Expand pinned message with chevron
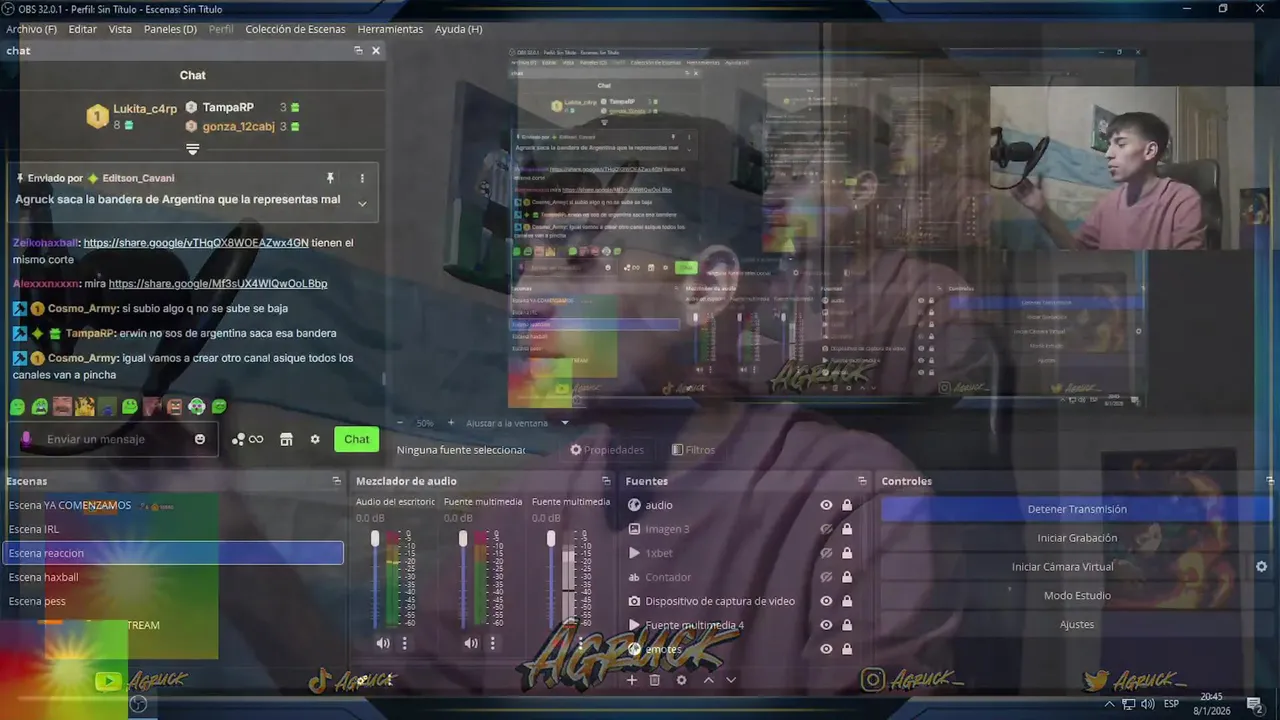The width and height of the screenshot is (1280, 720). coord(362,203)
